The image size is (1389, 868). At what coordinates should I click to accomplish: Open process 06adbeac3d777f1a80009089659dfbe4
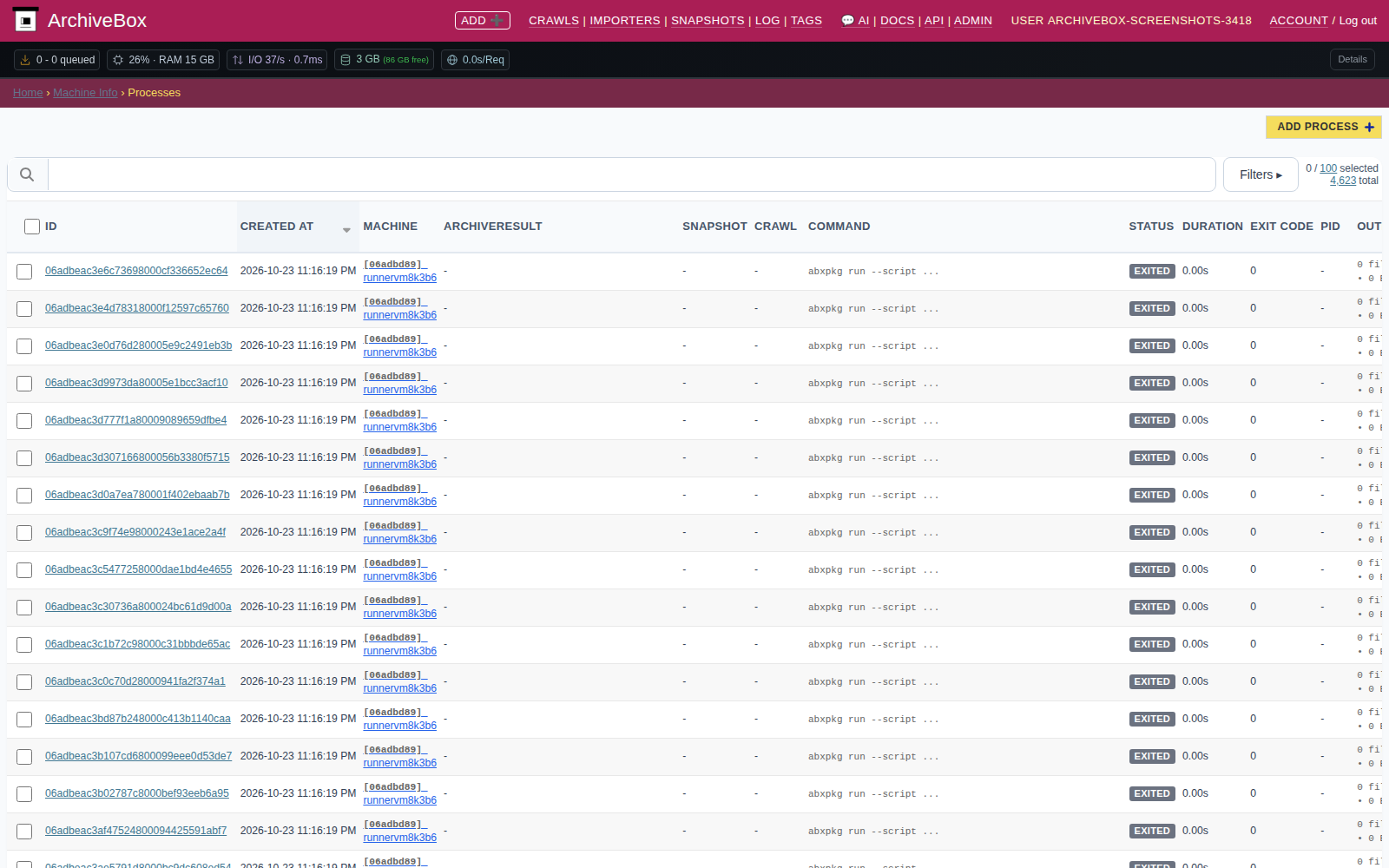point(135,420)
